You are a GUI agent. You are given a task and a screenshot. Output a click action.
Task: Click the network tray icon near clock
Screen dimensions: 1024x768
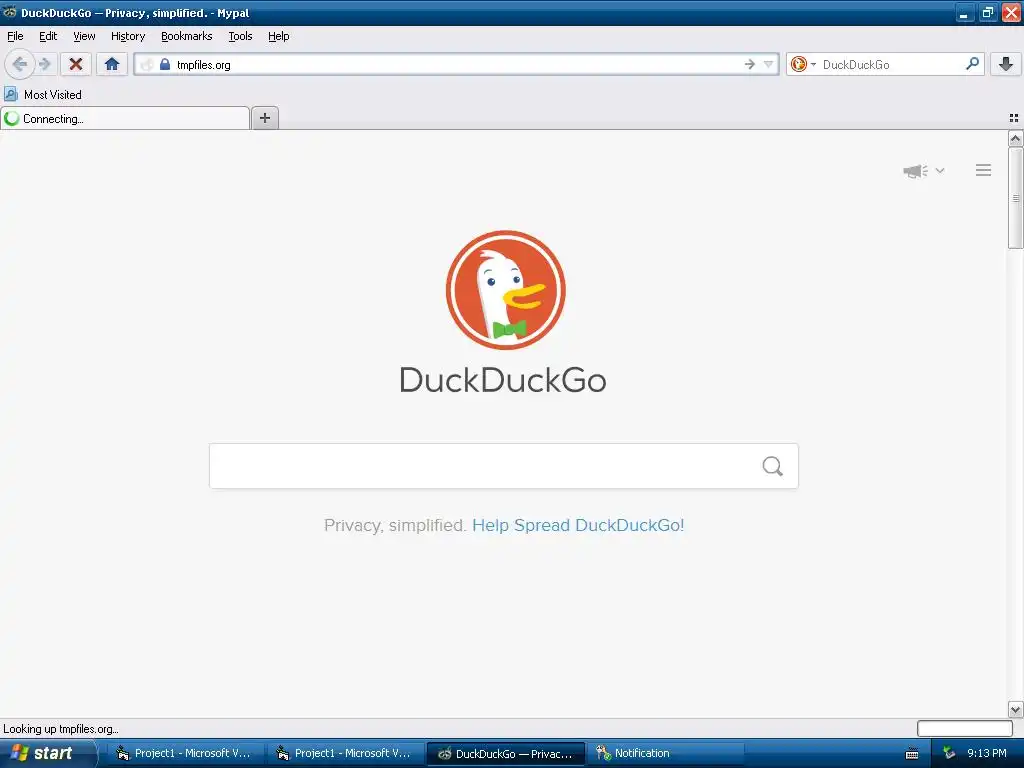pos(949,754)
